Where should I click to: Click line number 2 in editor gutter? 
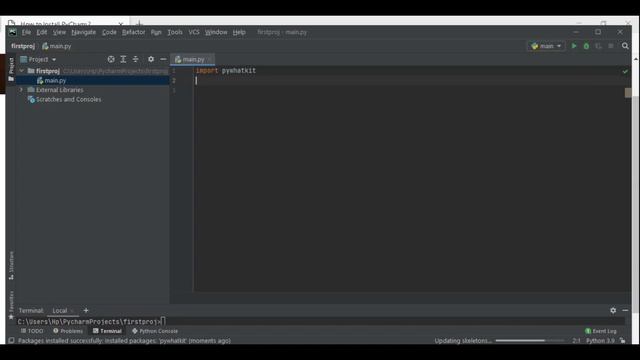[x=174, y=80]
